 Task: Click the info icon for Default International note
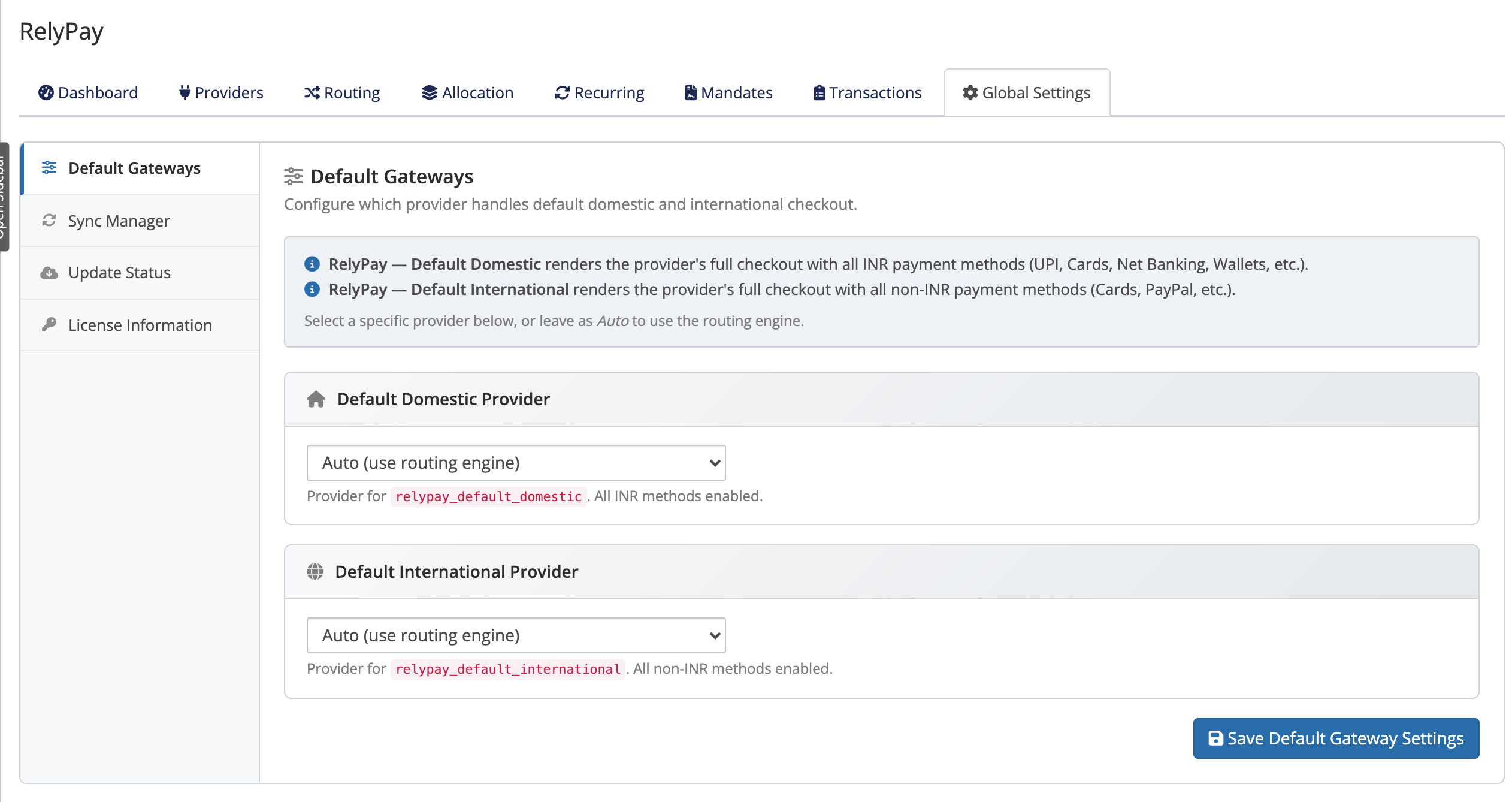(x=312, y=289)
